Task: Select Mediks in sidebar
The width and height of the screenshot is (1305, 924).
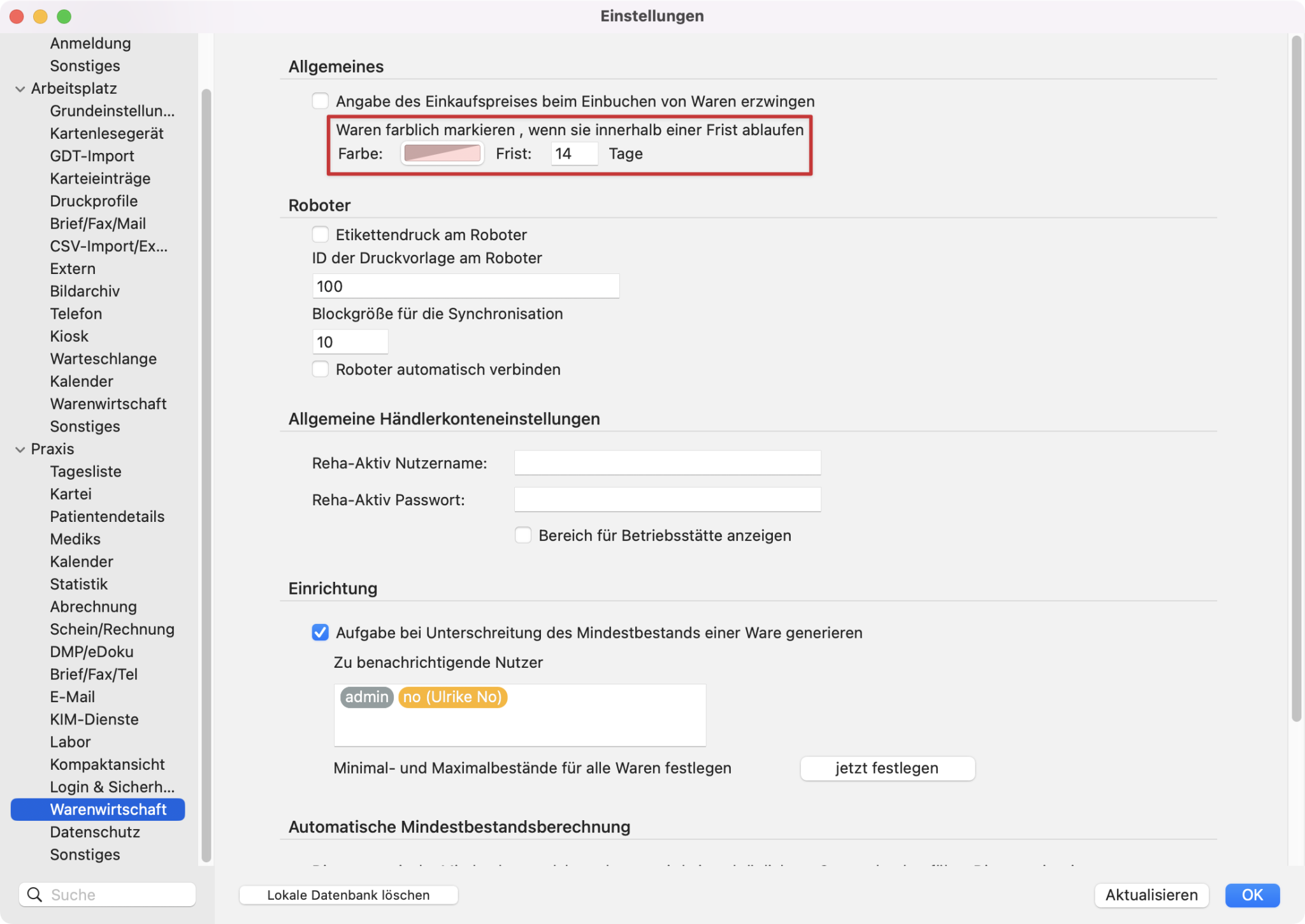Action: click(75, 539)
